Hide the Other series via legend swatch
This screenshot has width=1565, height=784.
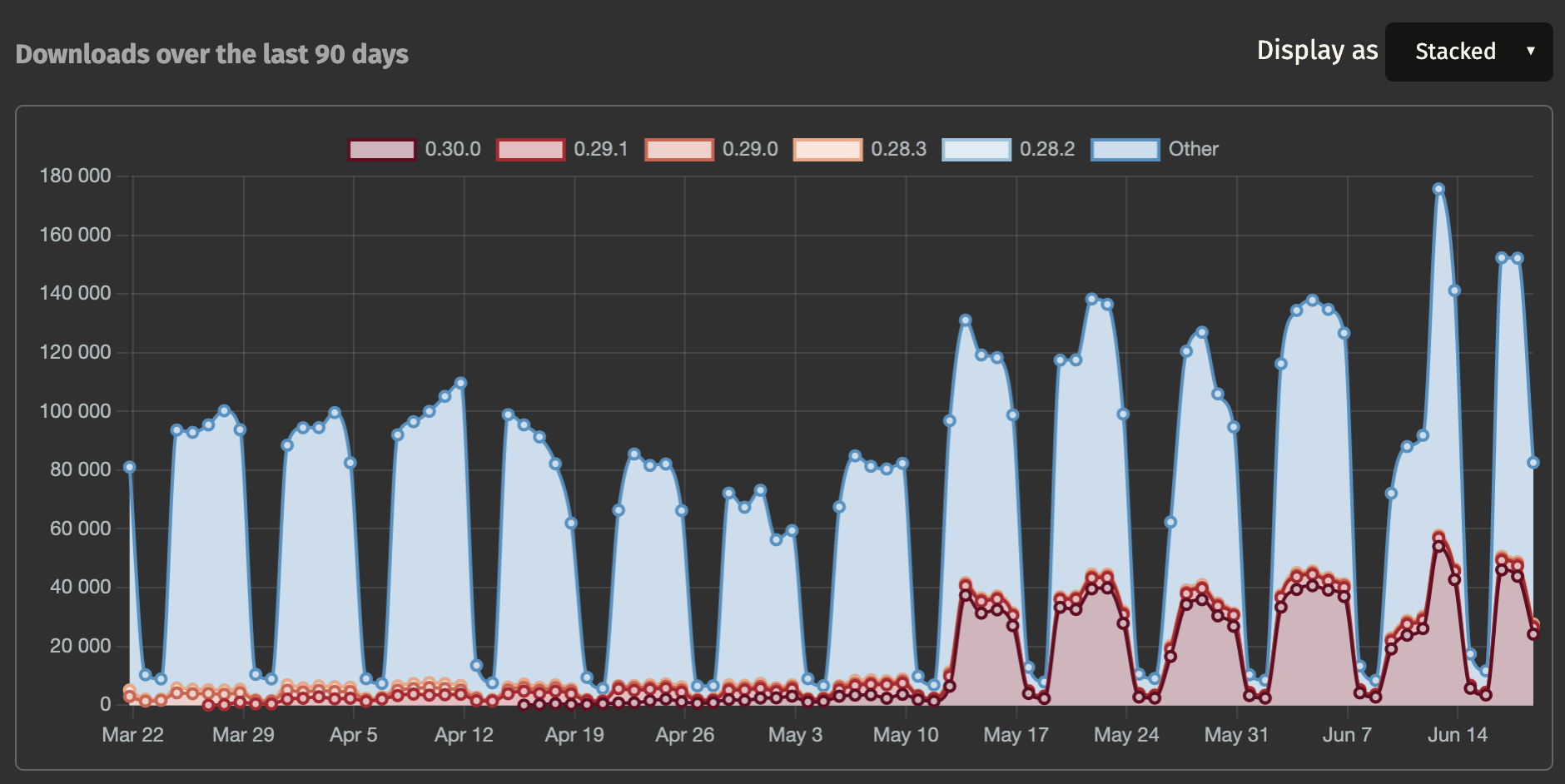coord(1125,150)
